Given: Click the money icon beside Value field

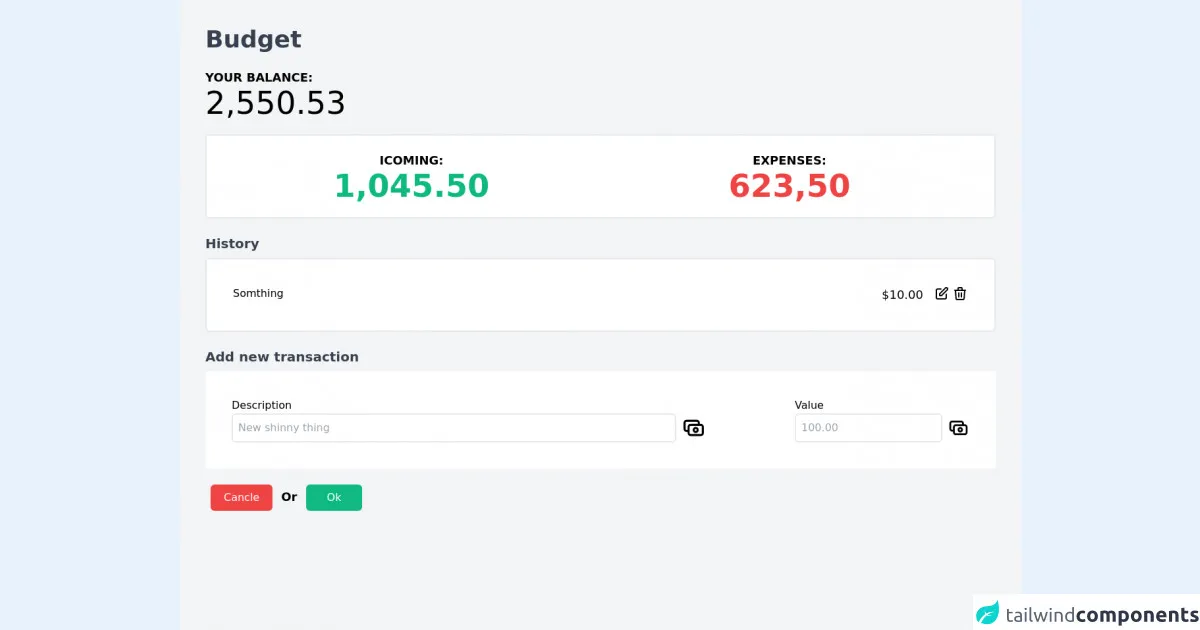Looking at the screenshot, I should click(x=958, y=428).
